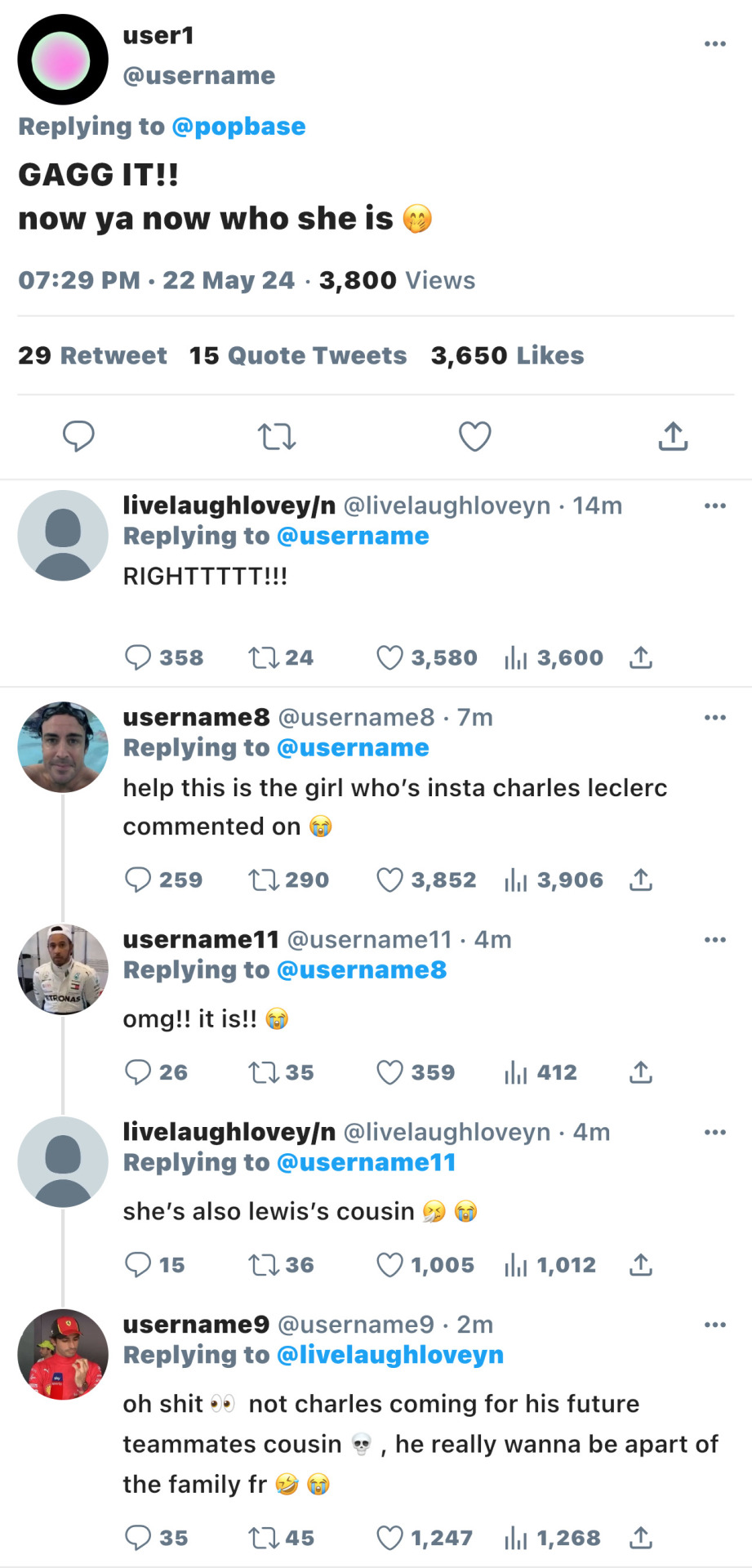This screenshot has width=752, height=1568.
Task: Retweet username8's Charles Leclerc comment
Action: pyautogui.click(x=263, y=880)
